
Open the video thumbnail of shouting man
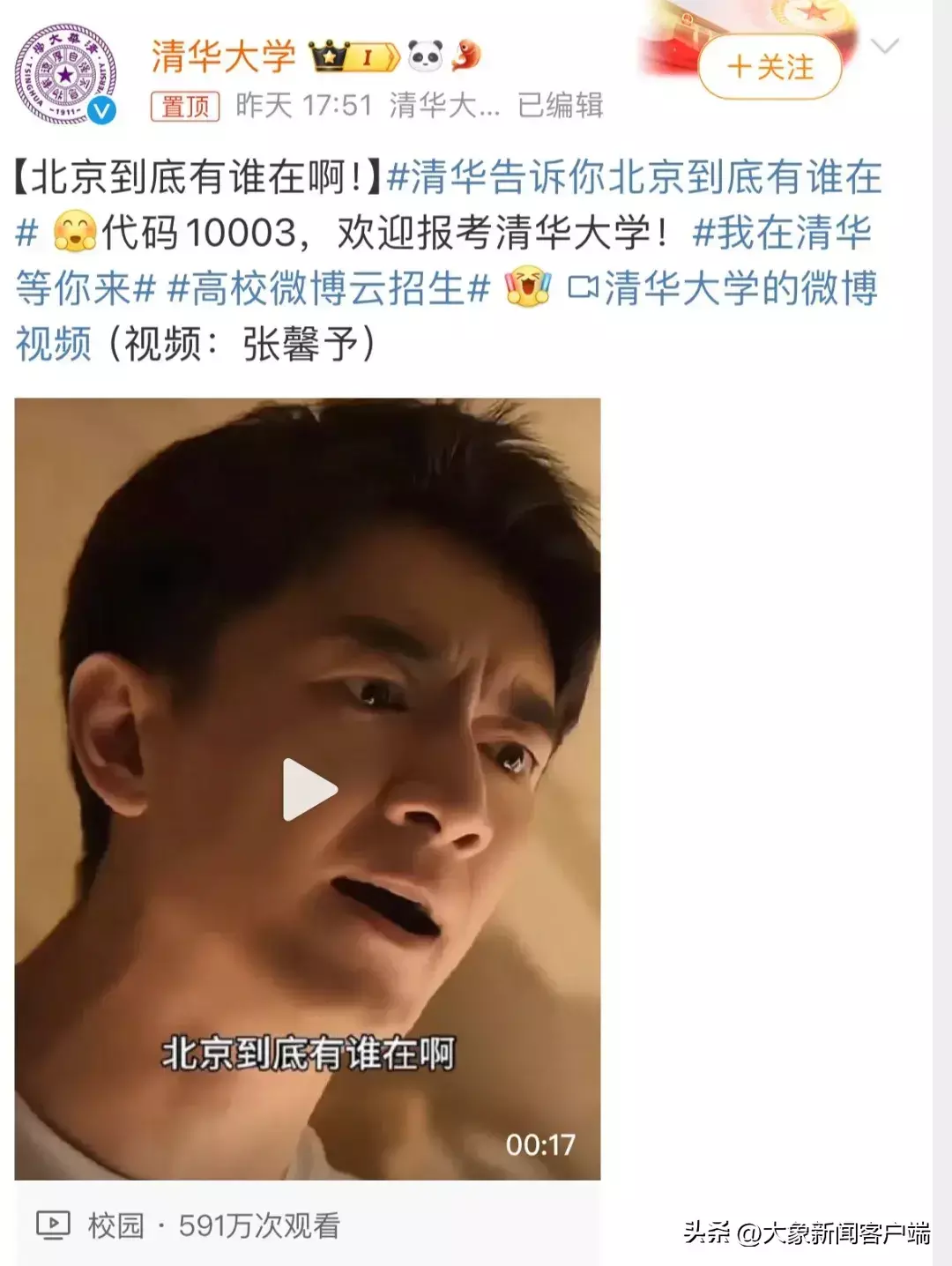(x=308, y=789)
